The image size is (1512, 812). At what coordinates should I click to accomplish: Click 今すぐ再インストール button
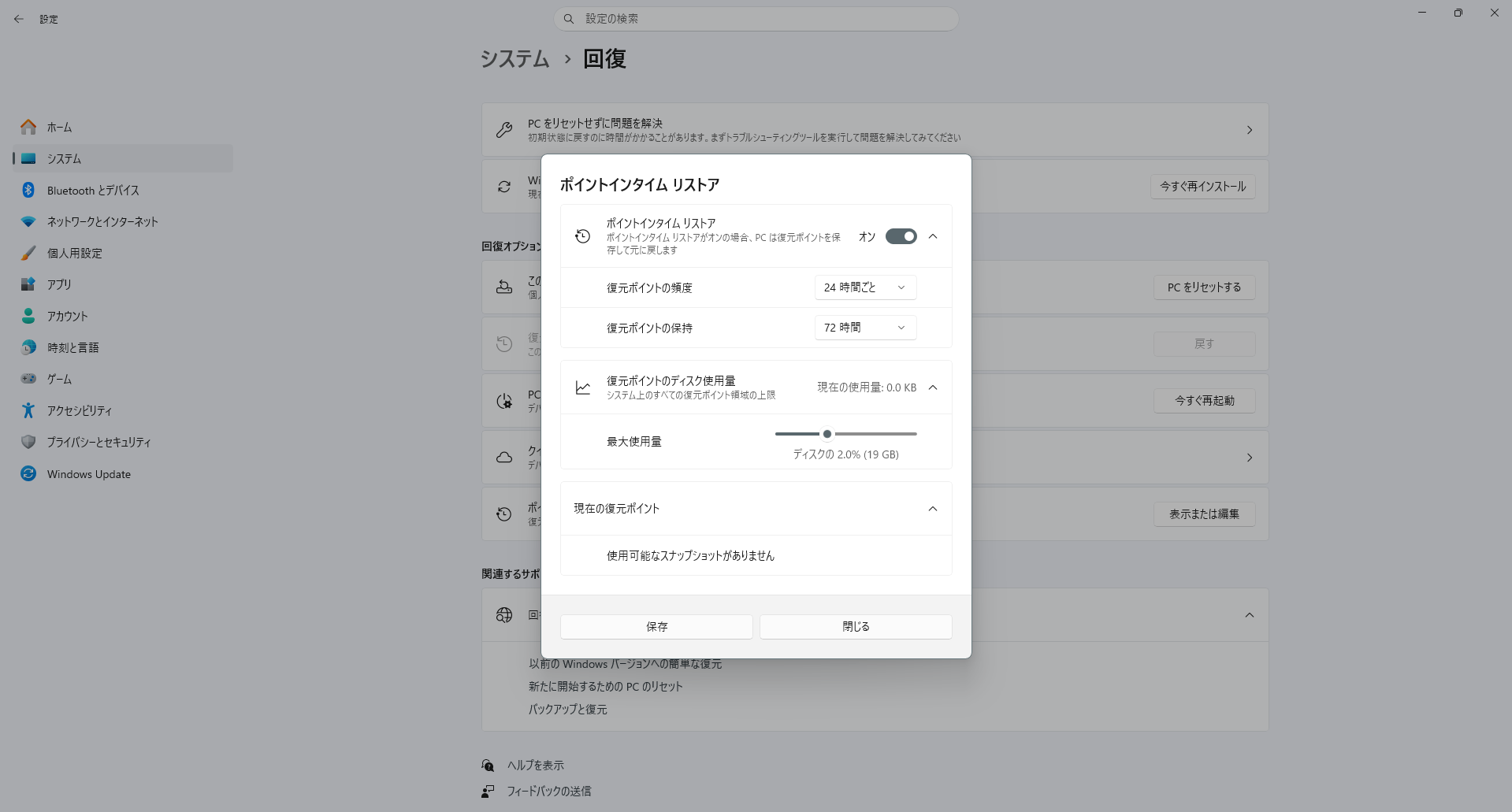pyautogui.click(x=1203, y=187)
